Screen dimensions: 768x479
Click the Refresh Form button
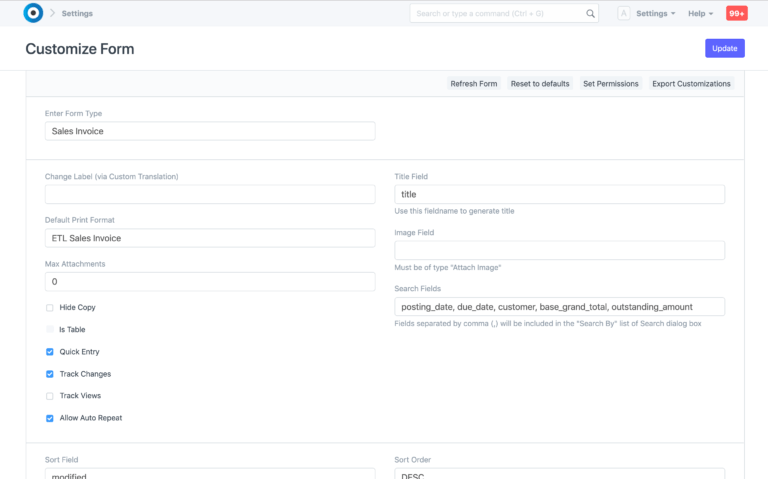point(473,84)
